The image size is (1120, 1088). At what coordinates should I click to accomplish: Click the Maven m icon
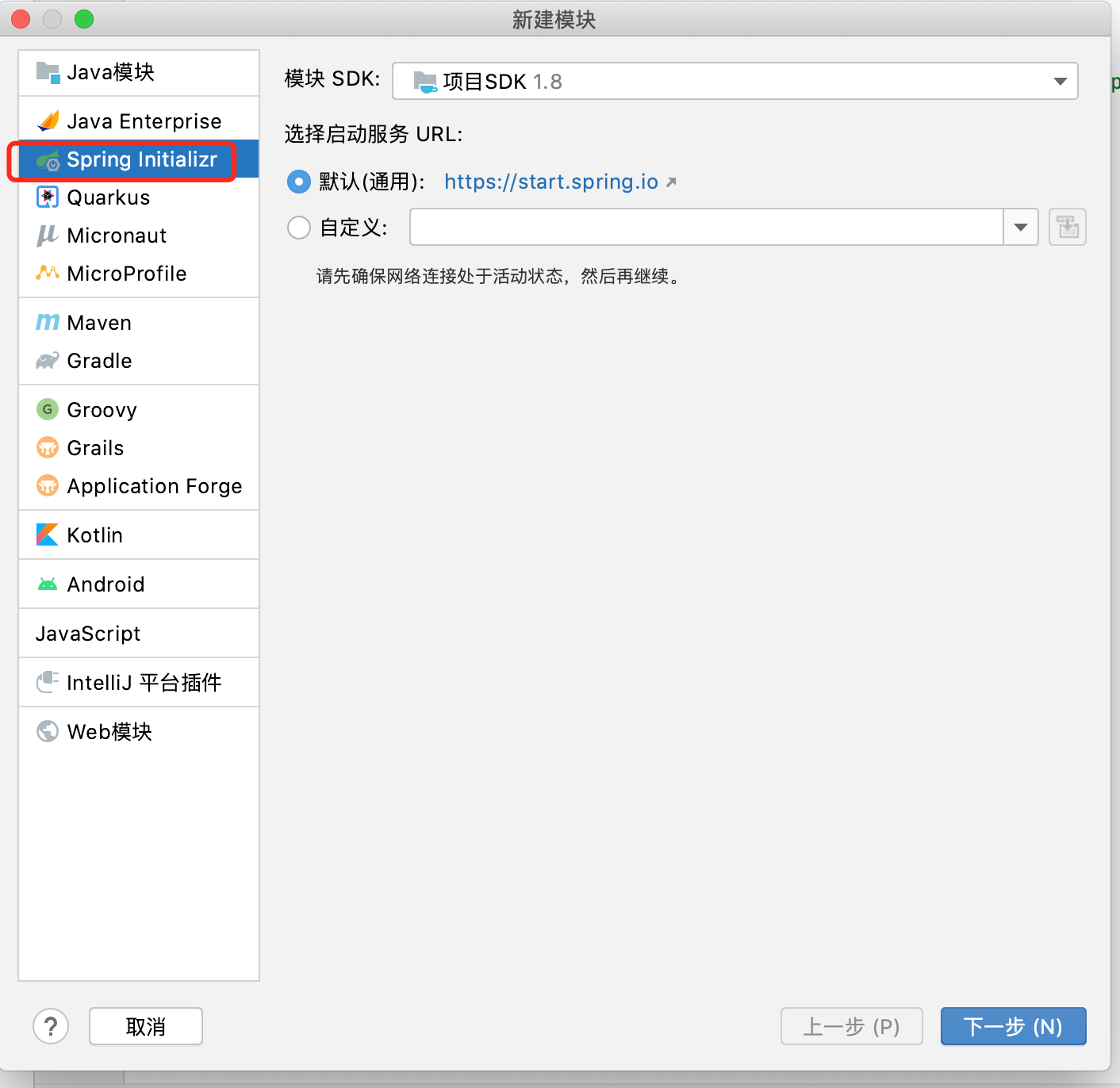[x=48, y=322]
